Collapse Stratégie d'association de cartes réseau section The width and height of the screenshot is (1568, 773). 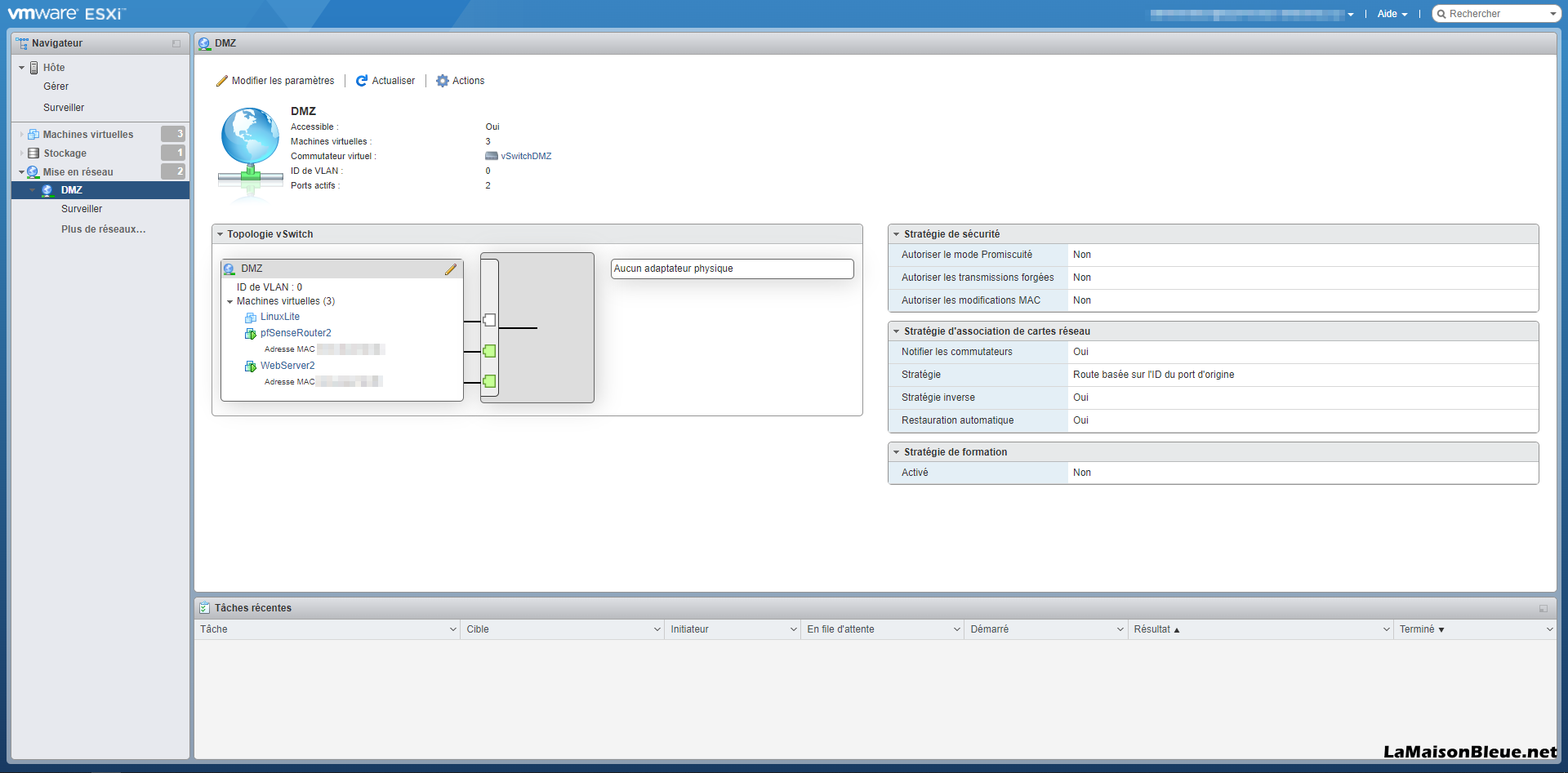pos(896,331)
